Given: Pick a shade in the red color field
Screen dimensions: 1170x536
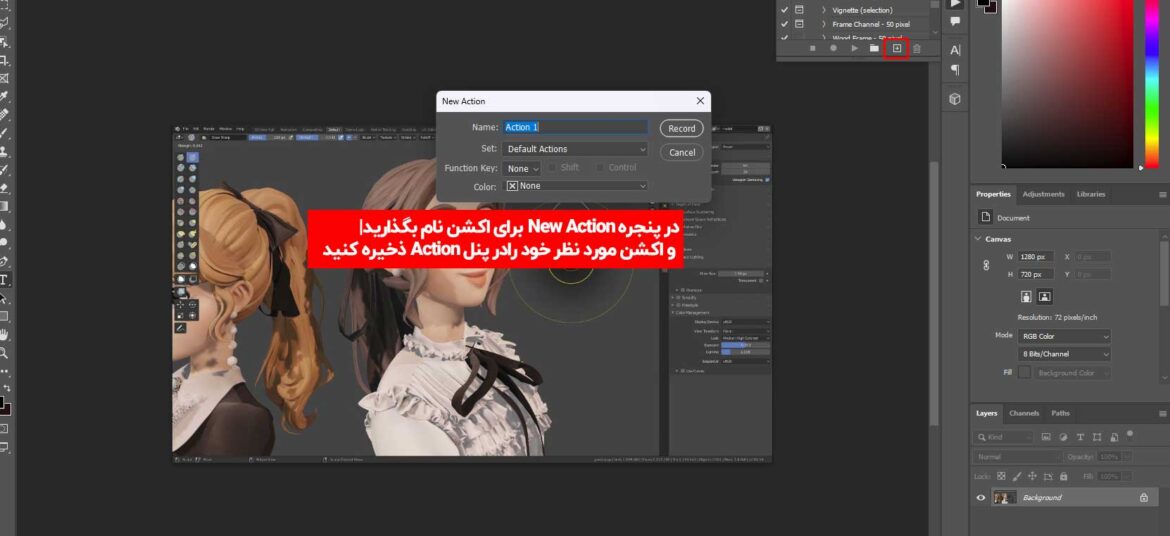Looking at the screenshot, I should (x=1067, y=84).
